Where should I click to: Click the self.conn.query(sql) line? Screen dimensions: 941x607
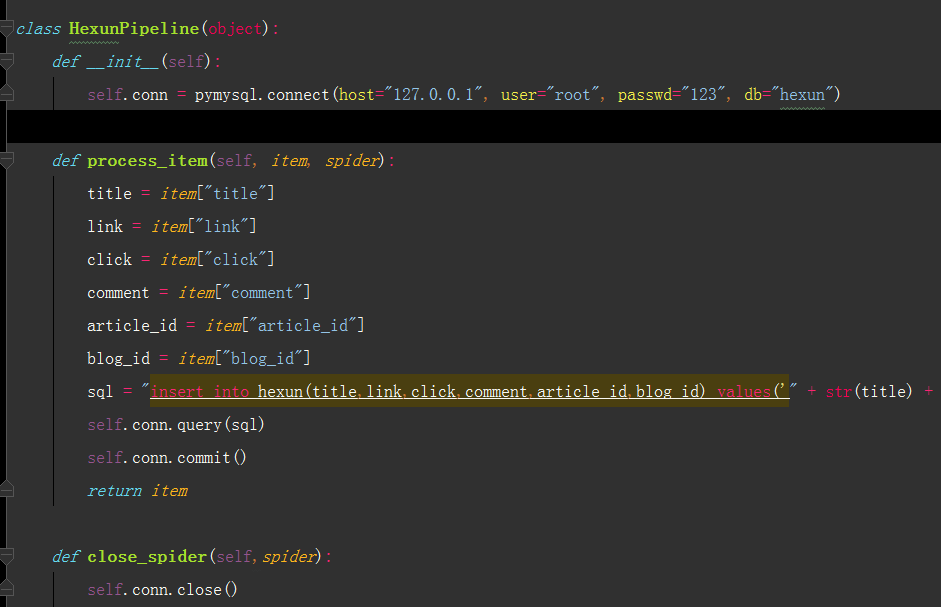tap(176, 424)
